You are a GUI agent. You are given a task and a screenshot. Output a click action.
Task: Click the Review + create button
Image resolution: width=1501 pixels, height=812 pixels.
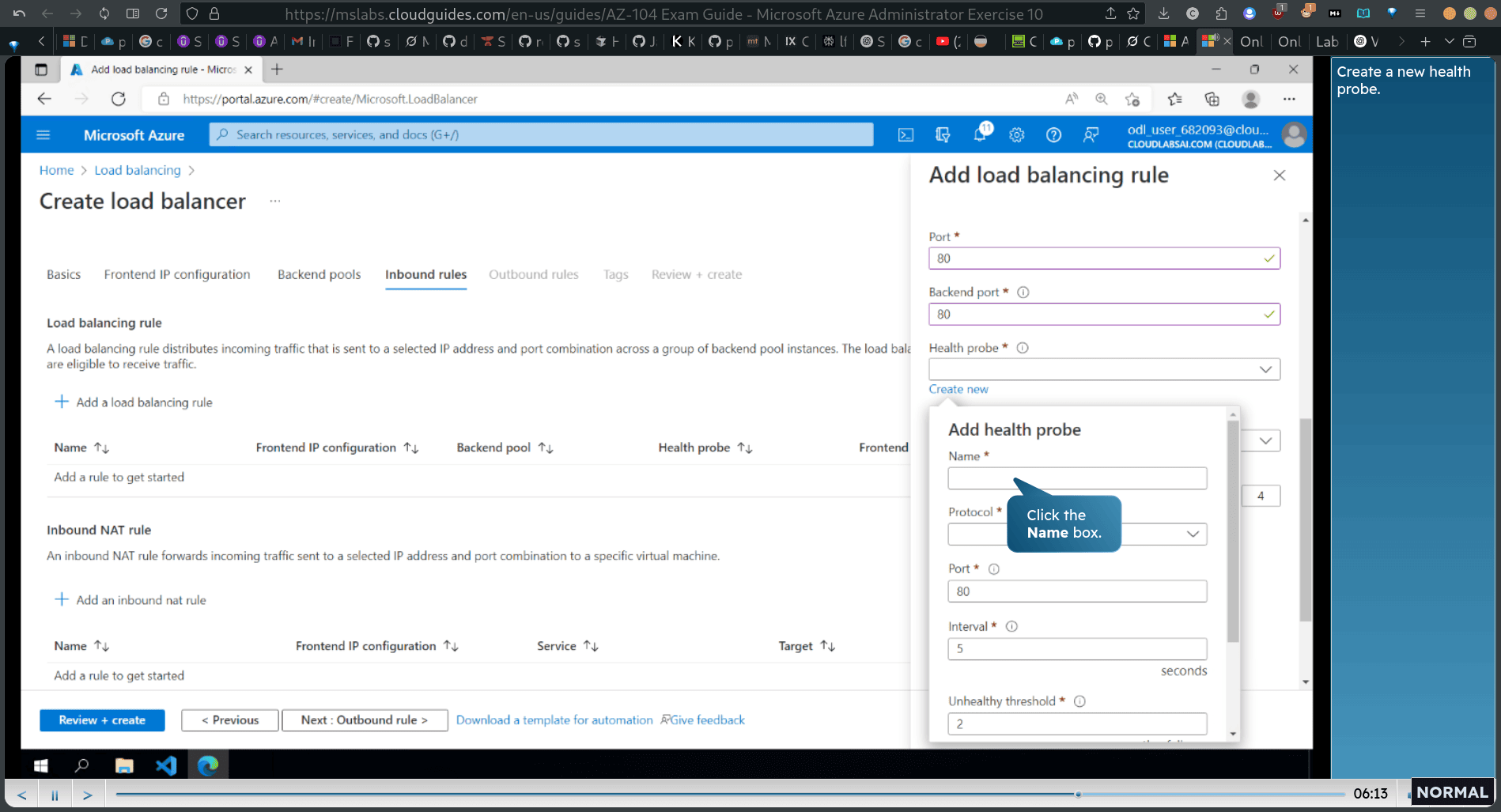pos(102,720)
